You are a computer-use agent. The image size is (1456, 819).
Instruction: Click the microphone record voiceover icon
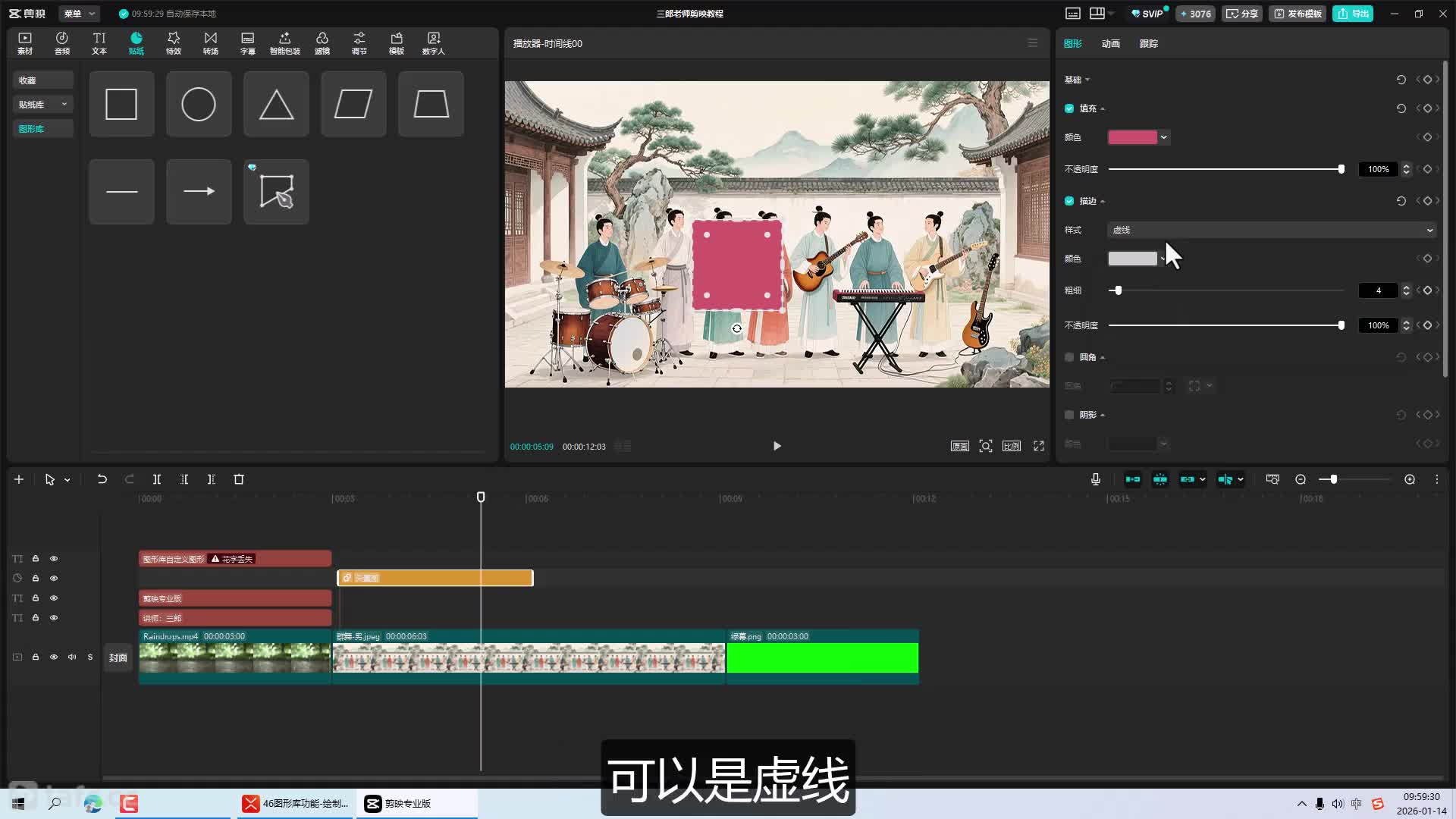pos(1095,479)
